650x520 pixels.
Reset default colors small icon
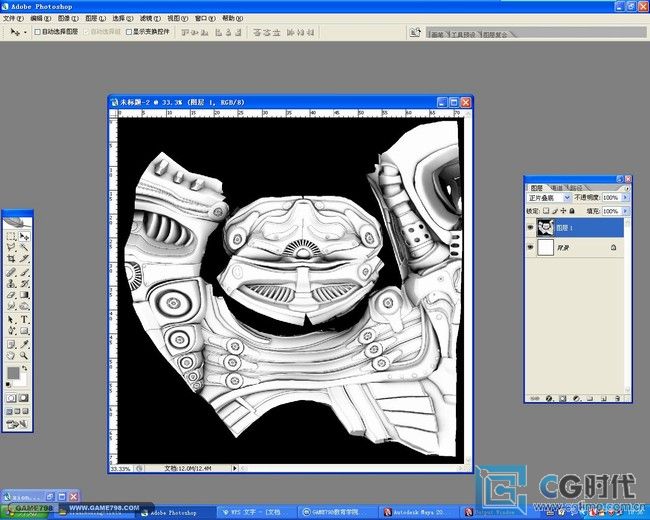click(x=8, y=384)
